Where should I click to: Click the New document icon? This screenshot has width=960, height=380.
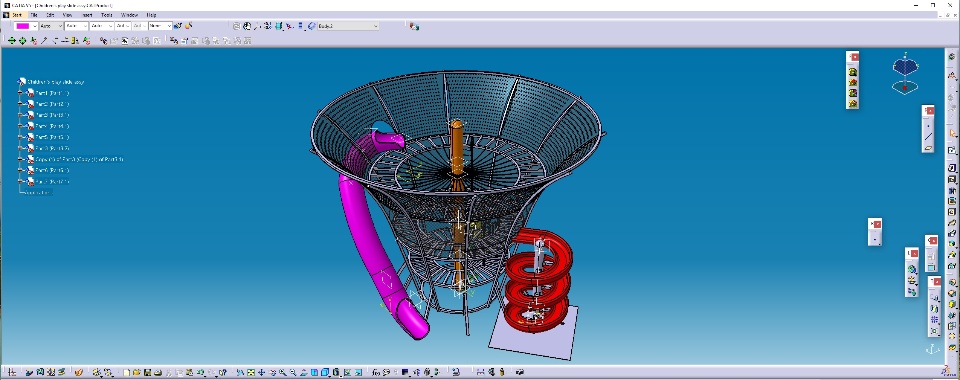[x=126, y=372]
